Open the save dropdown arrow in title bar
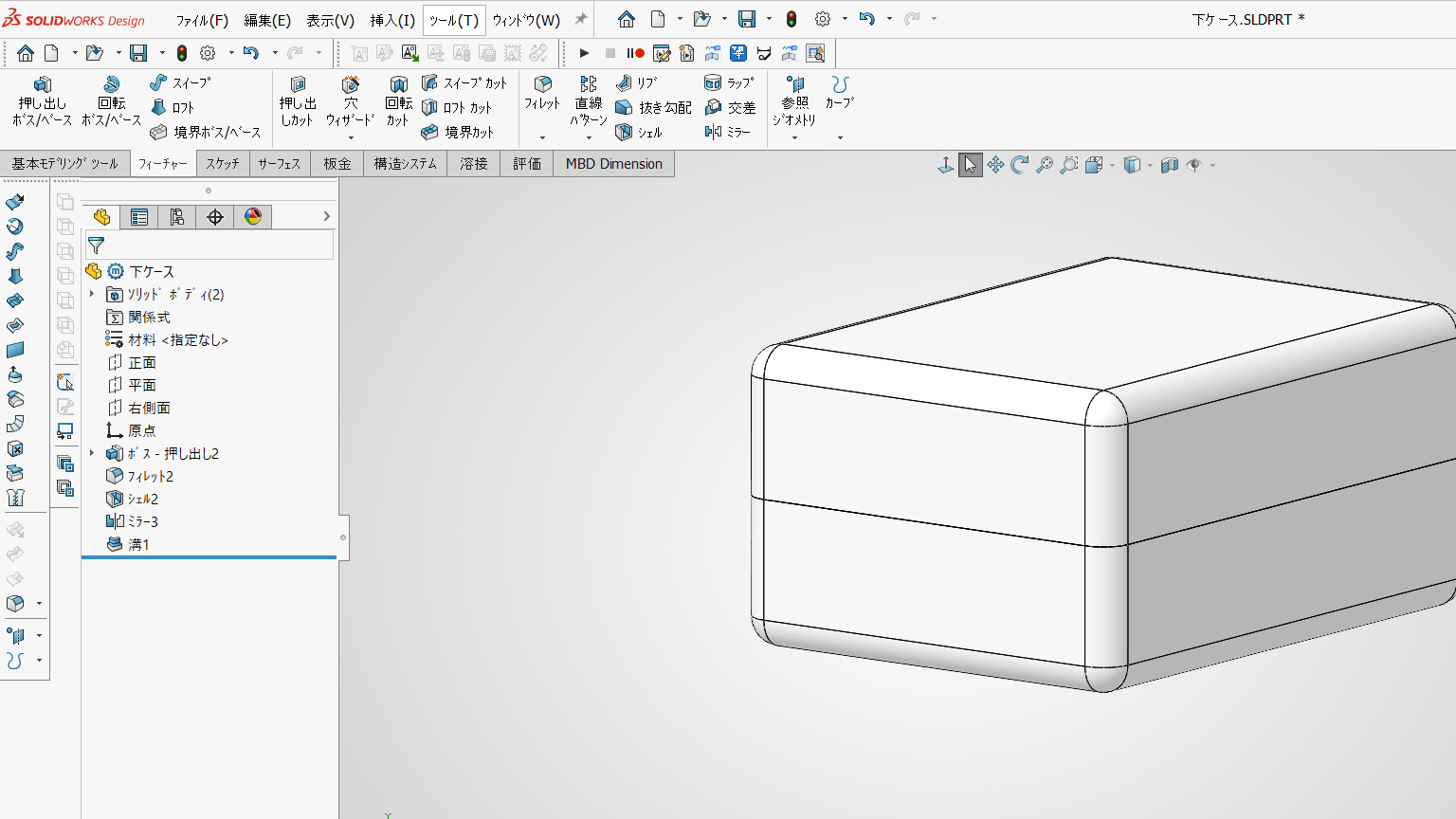 point(769,19)
